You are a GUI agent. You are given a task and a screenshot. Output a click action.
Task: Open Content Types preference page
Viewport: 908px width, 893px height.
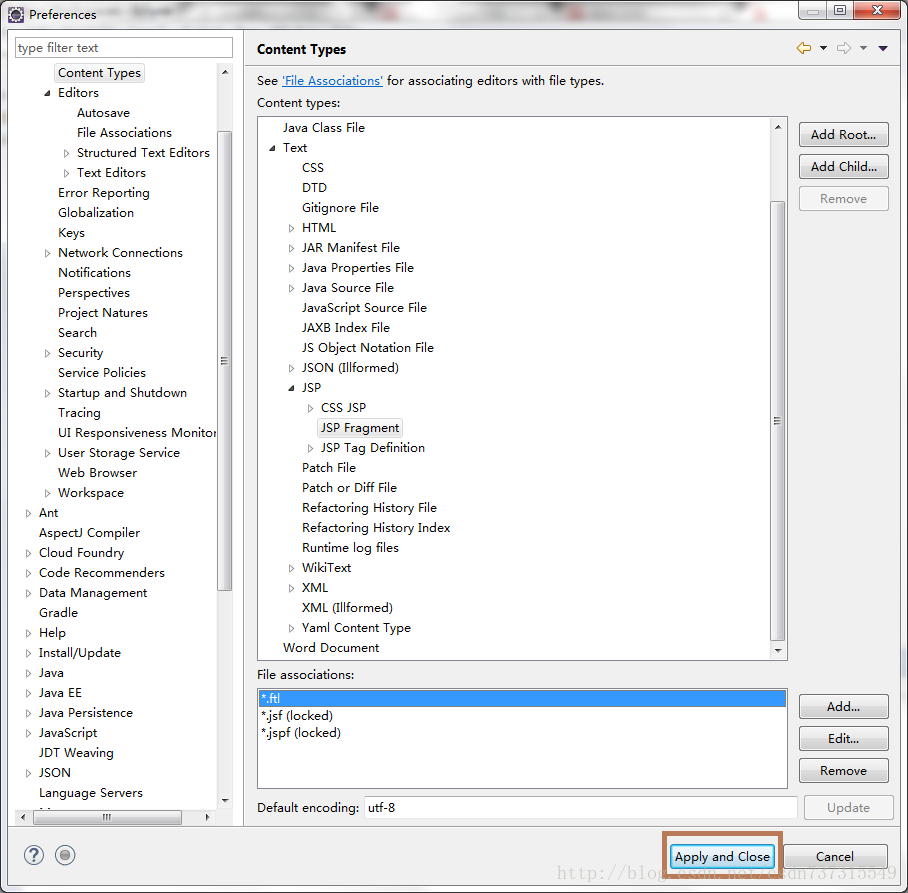(99, 73)
